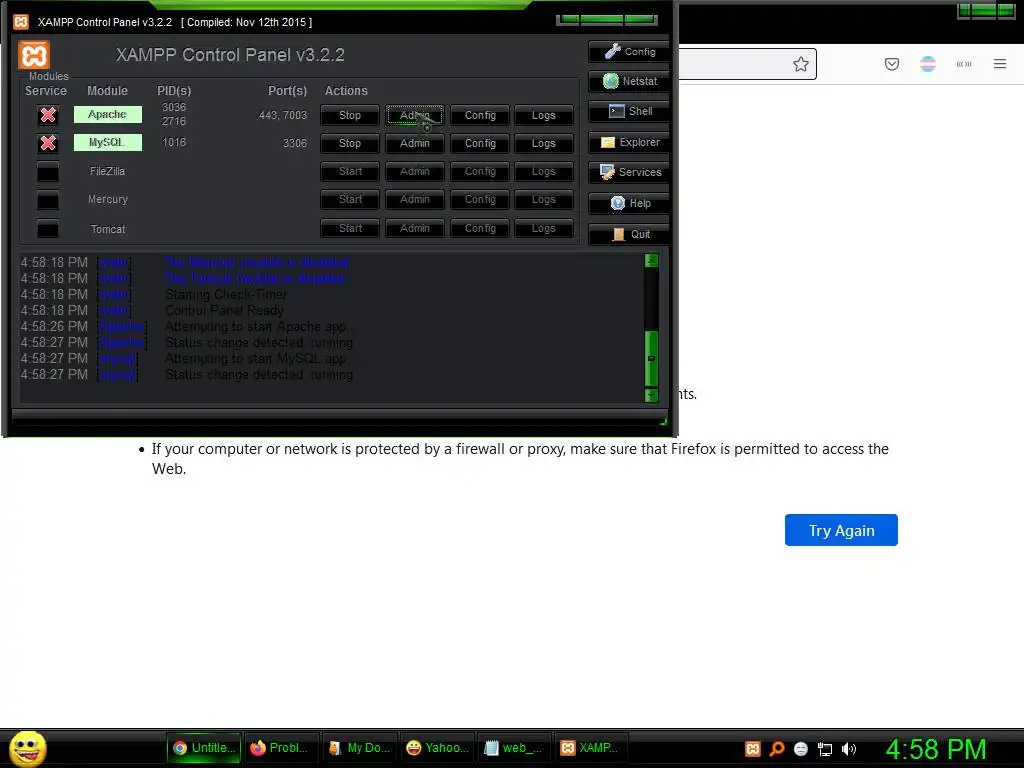
Task: Open the striped Firefox account icon
Action: tap(928, 64)
